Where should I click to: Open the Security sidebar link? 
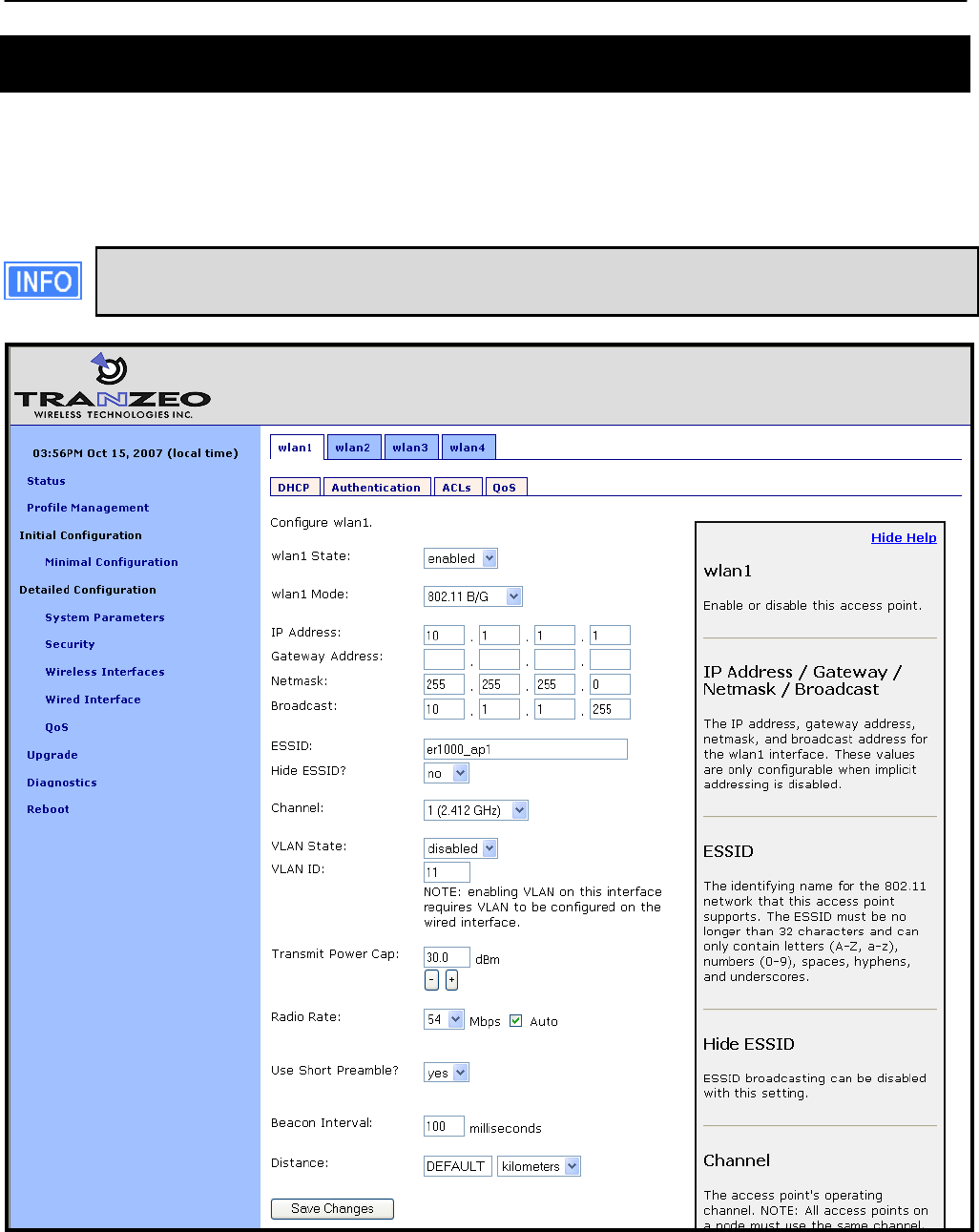tap(70, 644)
